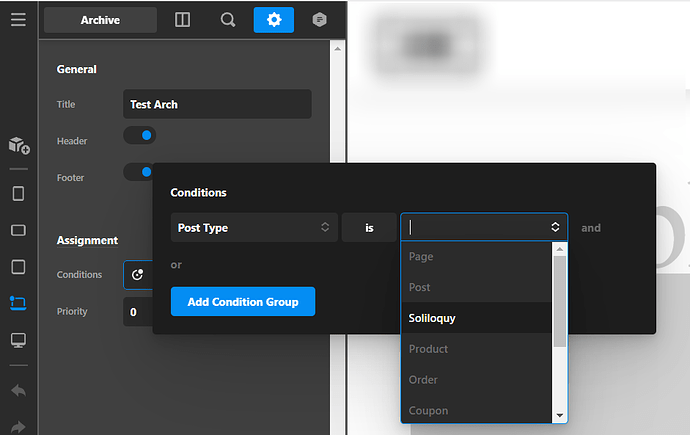690x435 pixels.
Task: Click the value dropdown arrows
Action: [x=555, y=228]
